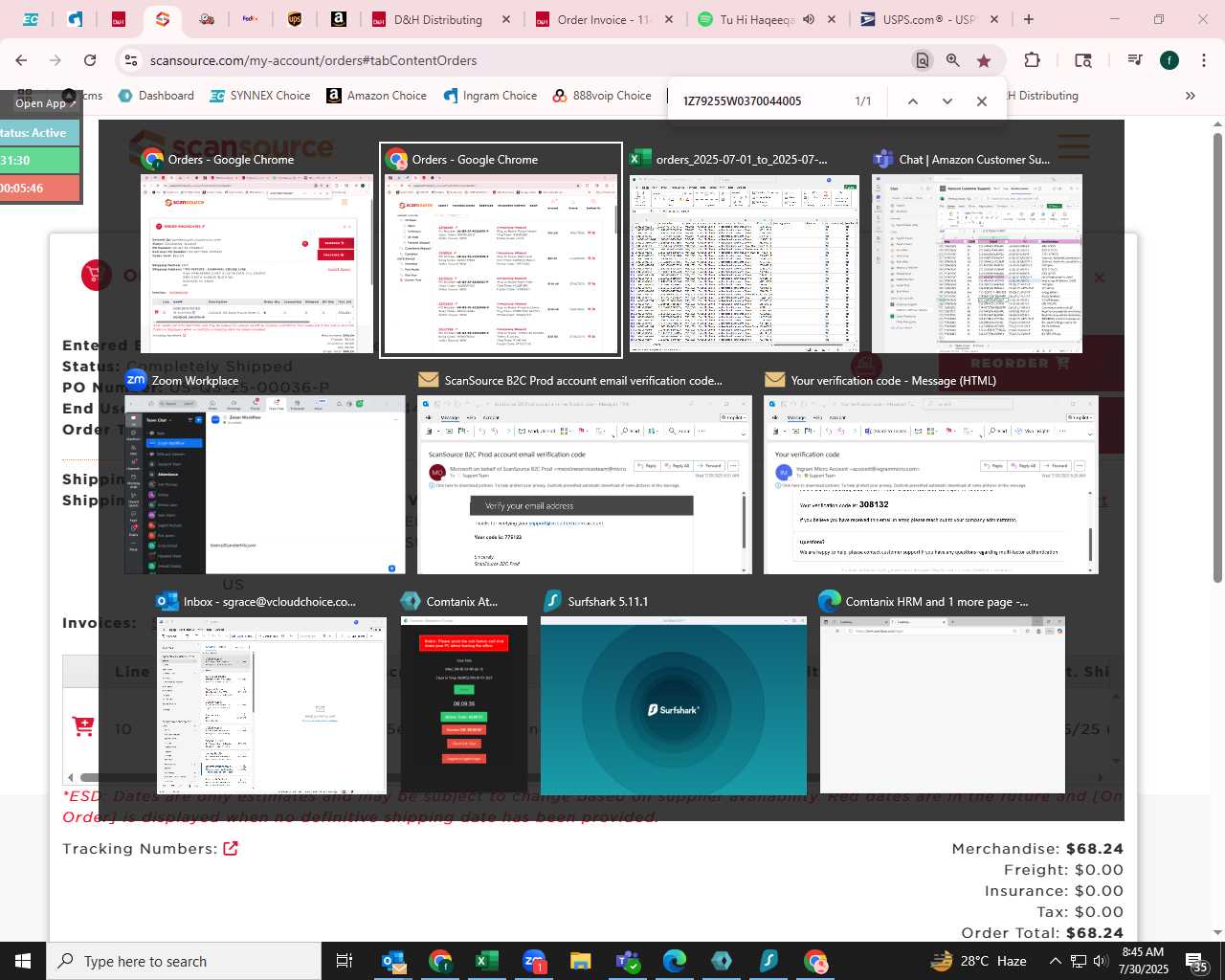Open the Chrome three-dot menu
This screenshot has width=1225, height=980.
(1204, 60)
